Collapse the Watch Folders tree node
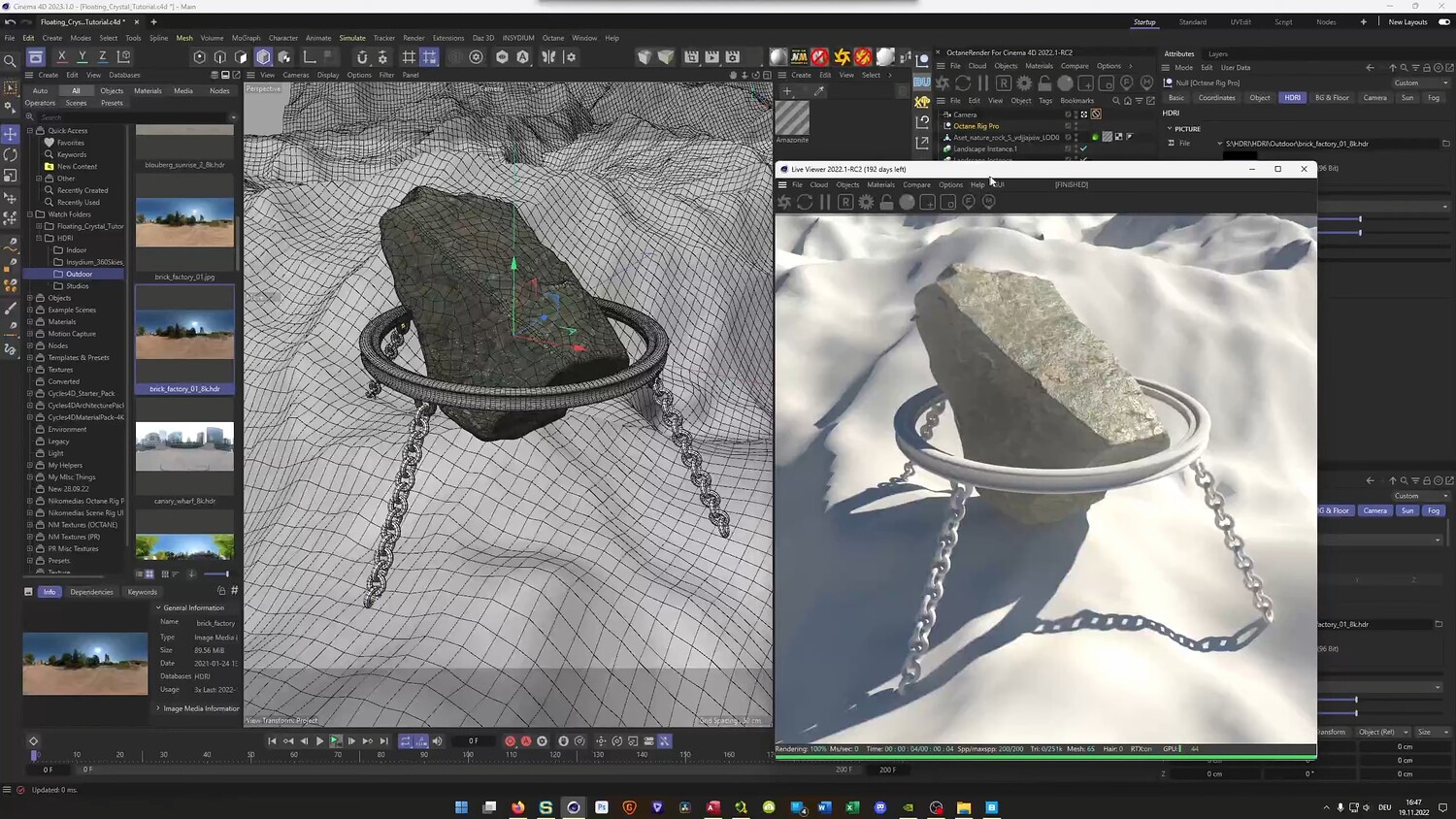The image size is (1456, 819). pos(30,214)
